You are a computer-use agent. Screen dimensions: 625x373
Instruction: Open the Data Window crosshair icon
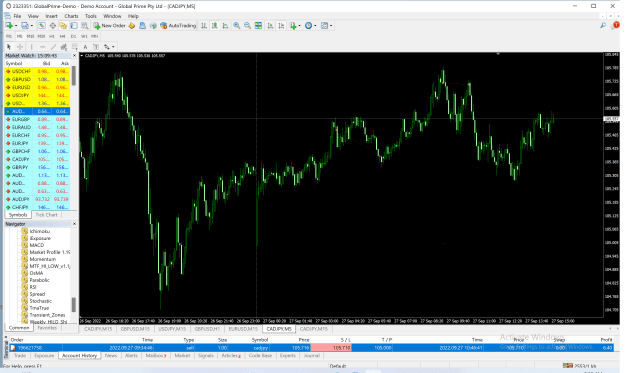[x=53, y=26]
